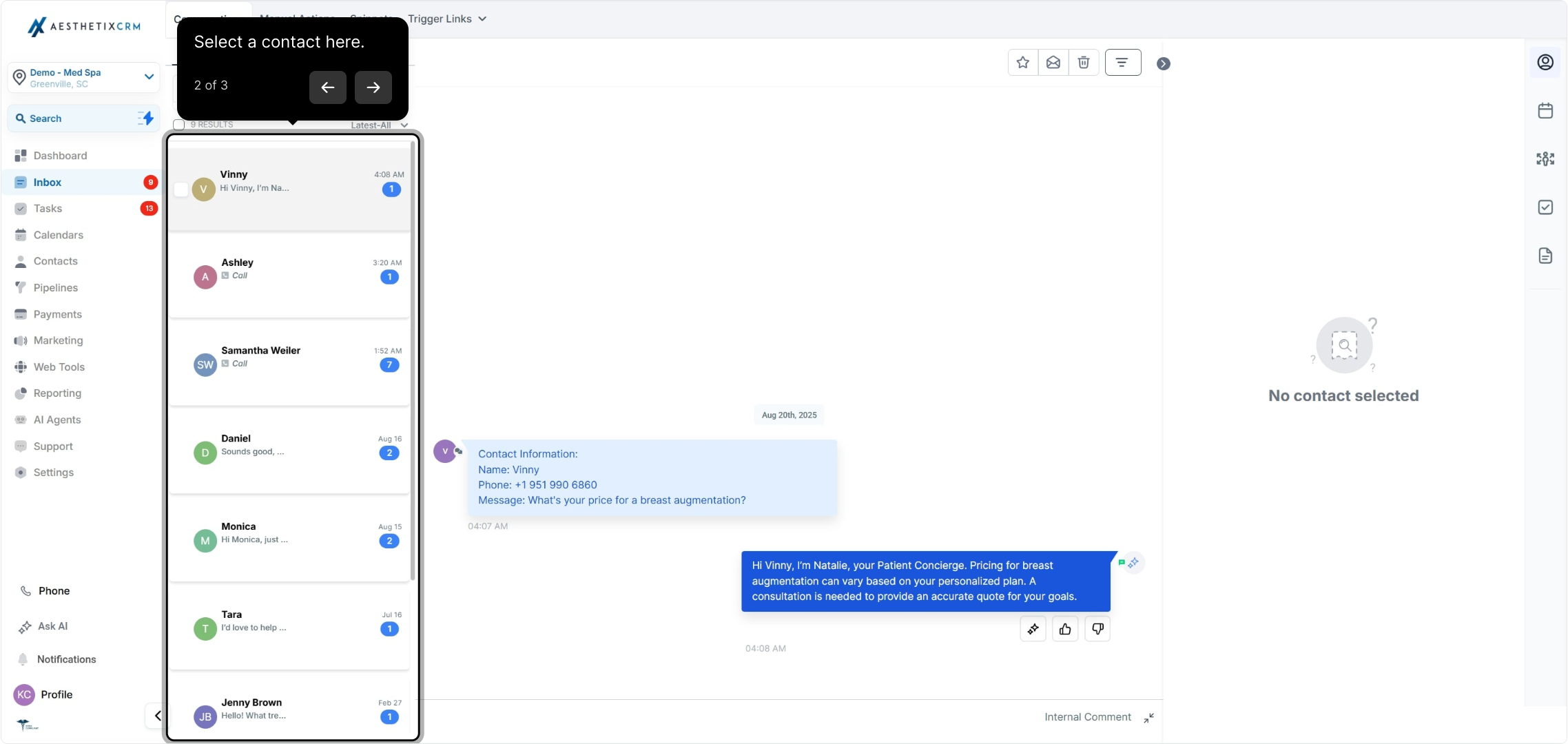Click Natalie's Patient Concierge reply bubble

pos(926,581)
